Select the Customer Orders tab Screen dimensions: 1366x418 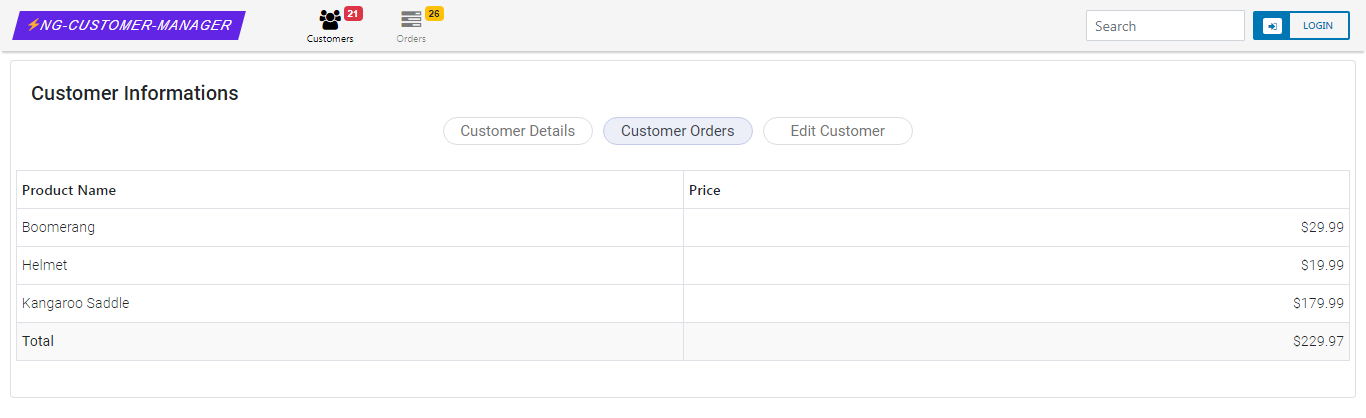[x=678, y=131]
